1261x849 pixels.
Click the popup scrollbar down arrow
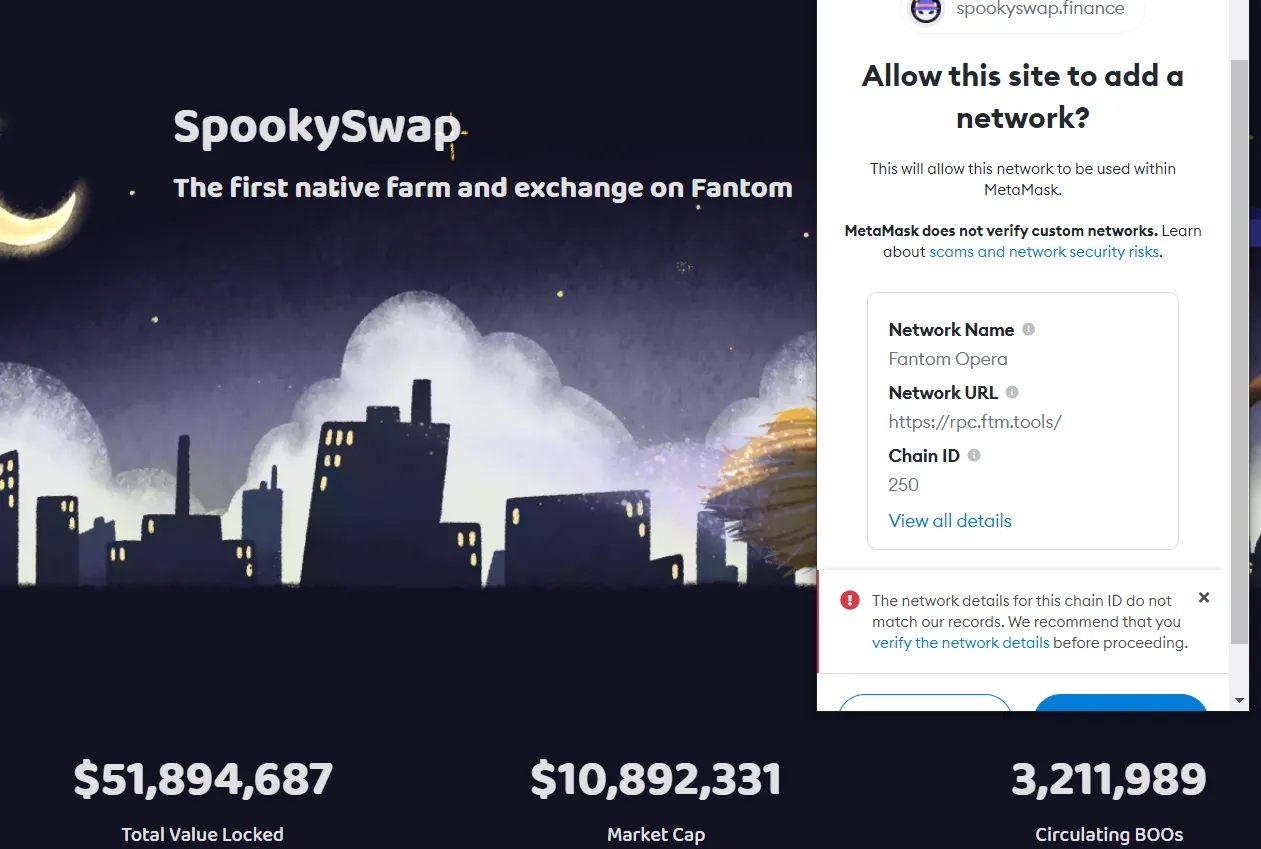pyautogui.click(x=1239, y=701)
